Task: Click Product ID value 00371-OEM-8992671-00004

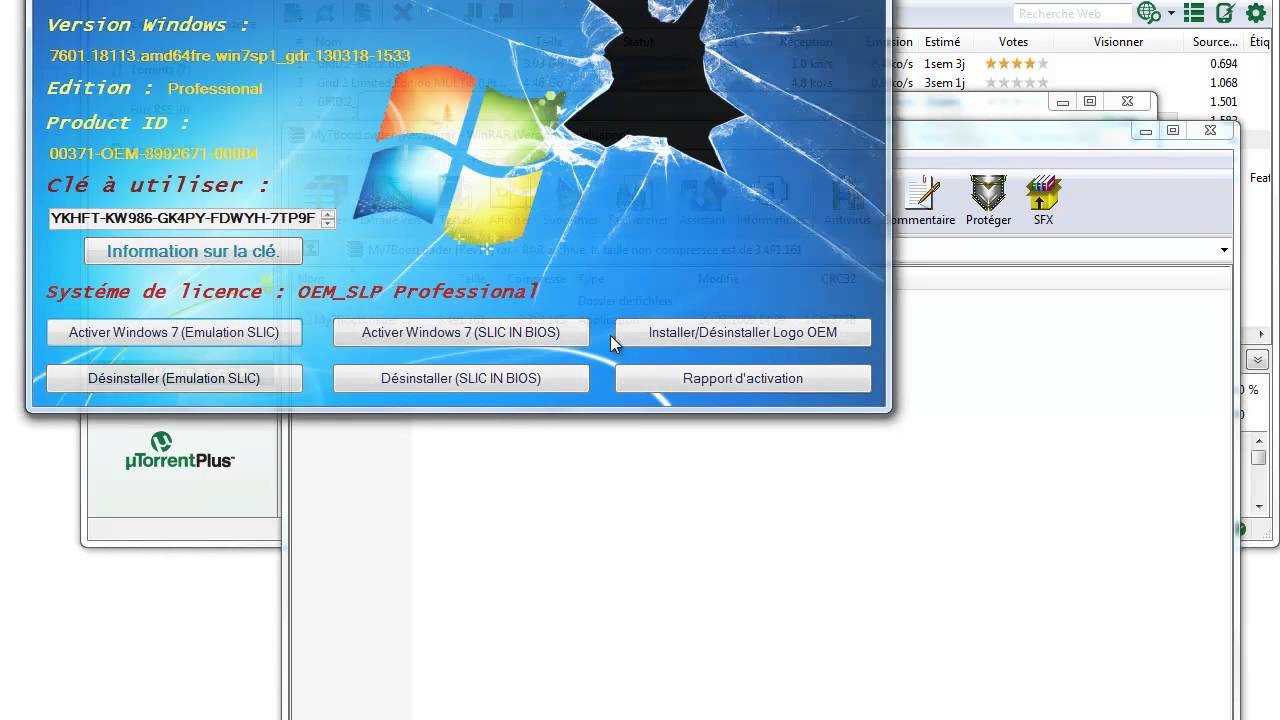Action: (x=154, y=153)
